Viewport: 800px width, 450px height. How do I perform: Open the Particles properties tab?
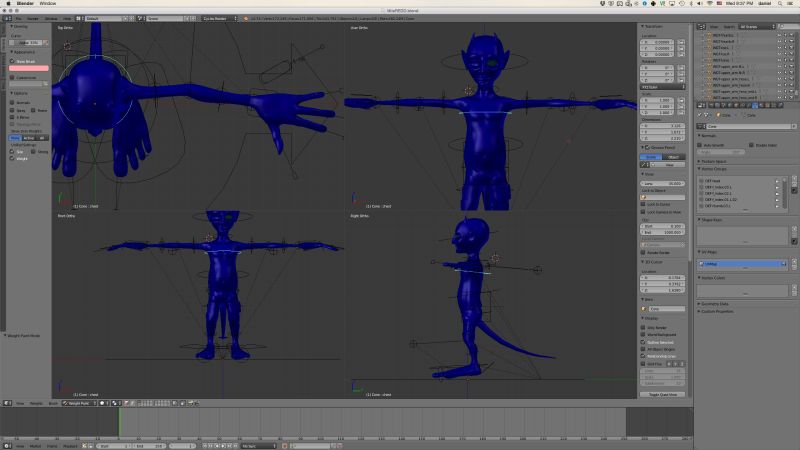click(x=773, y=105)
